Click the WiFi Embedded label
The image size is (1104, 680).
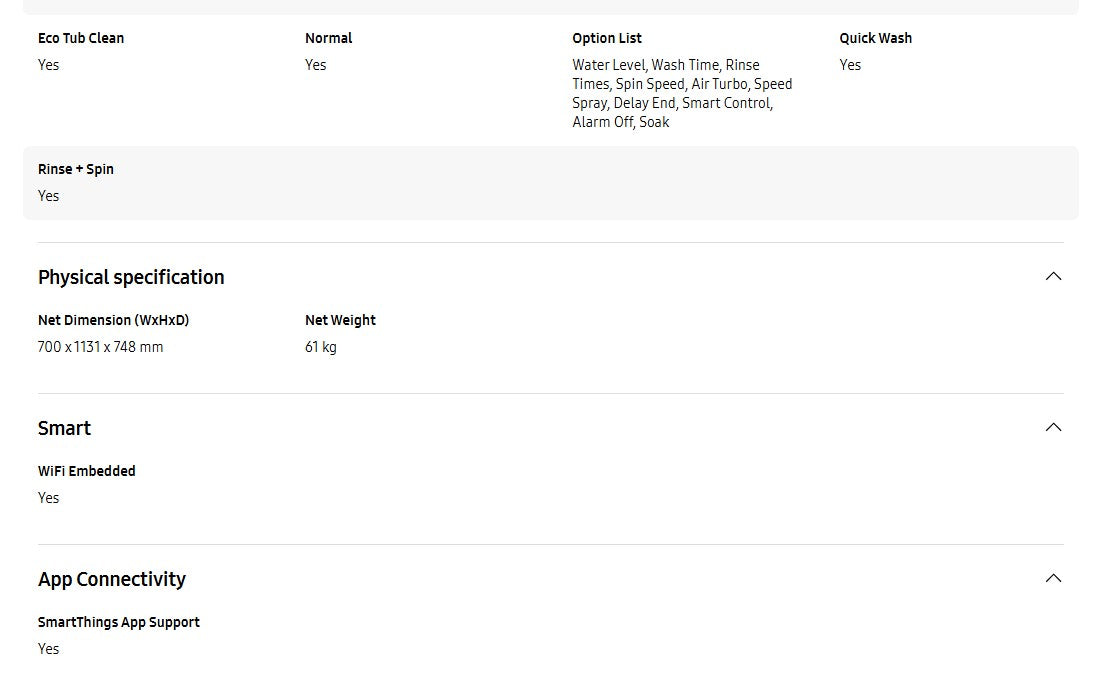click(87, 471)
